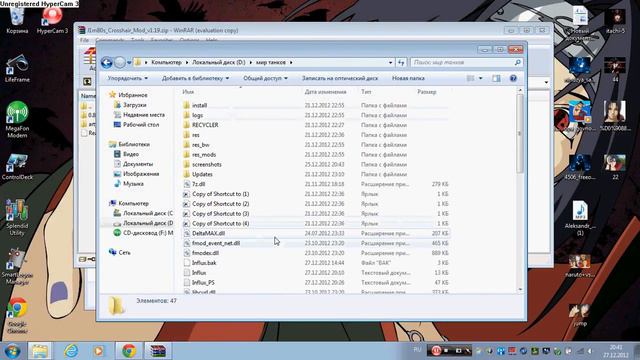Open address bar history dropdown arrow
The height and width of the screenshot is (360, 640).
(x=391, y=62)
